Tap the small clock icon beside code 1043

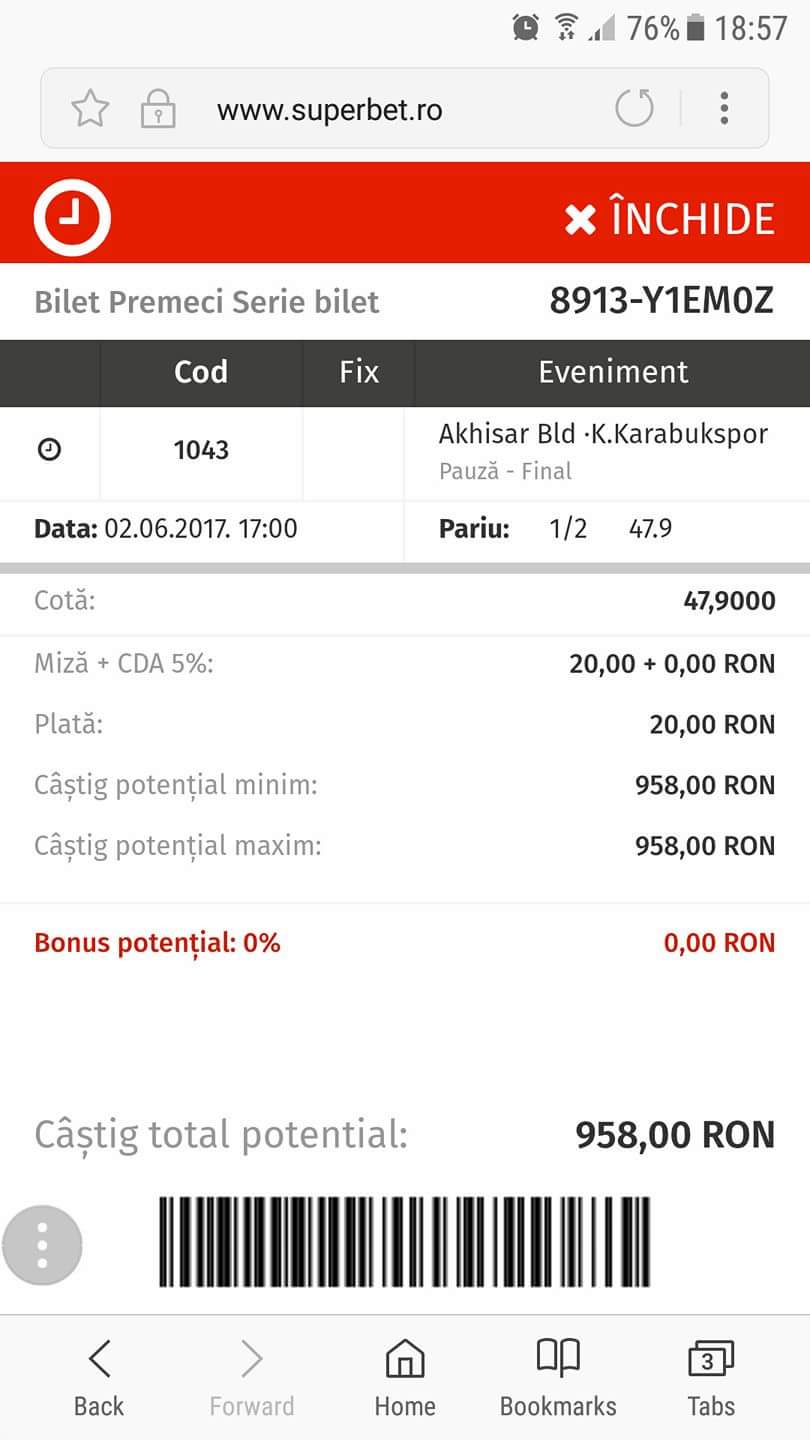[49, 450]
